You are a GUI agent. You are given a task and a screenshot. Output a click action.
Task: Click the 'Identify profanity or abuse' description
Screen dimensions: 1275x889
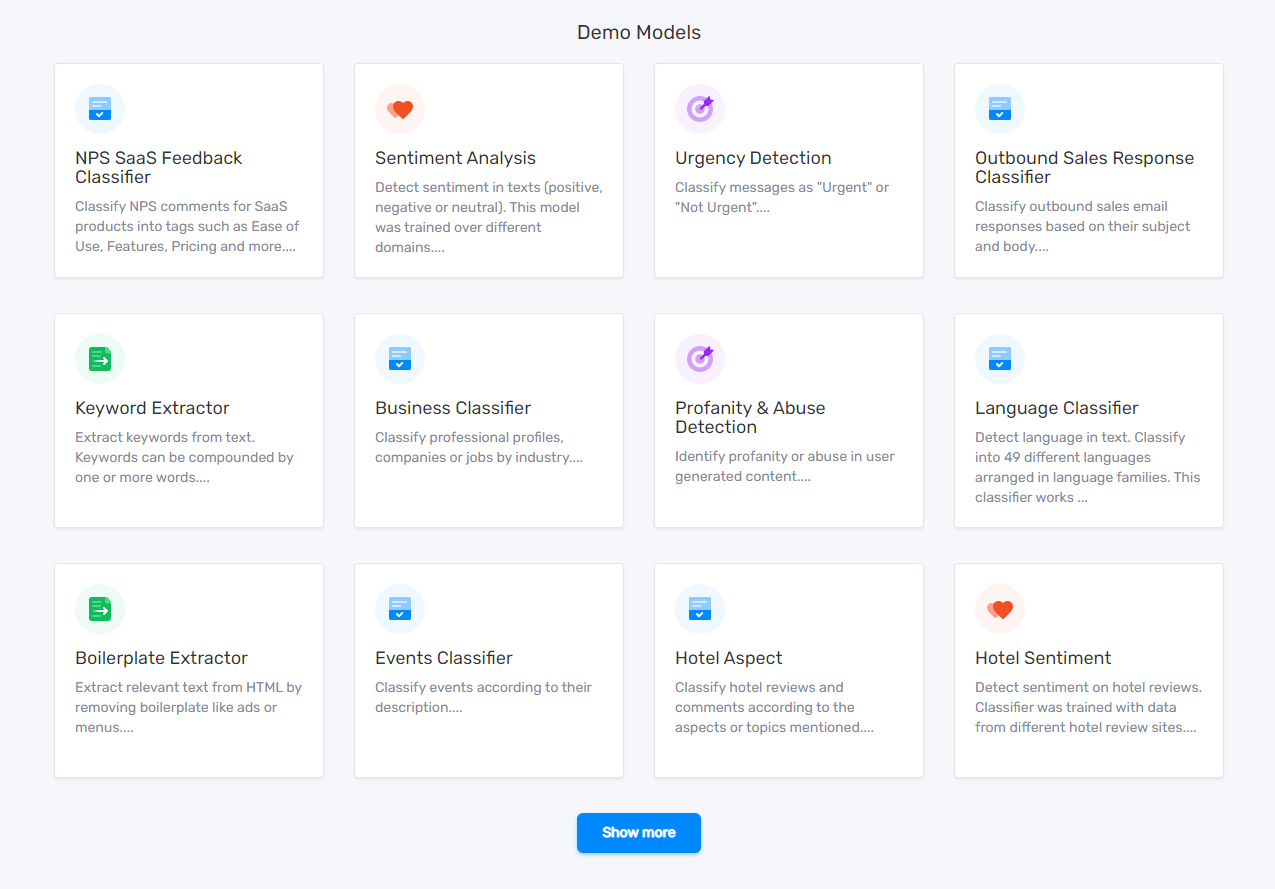pos(785,466)
